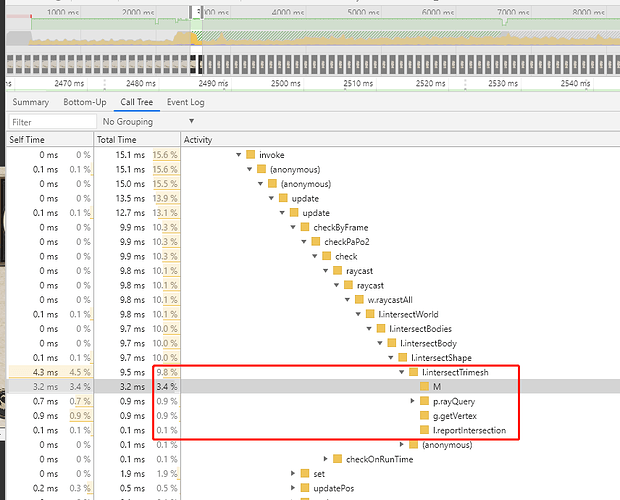Expand the p.rayQuery node
The image size is (620, 500).
coord(412,401)
